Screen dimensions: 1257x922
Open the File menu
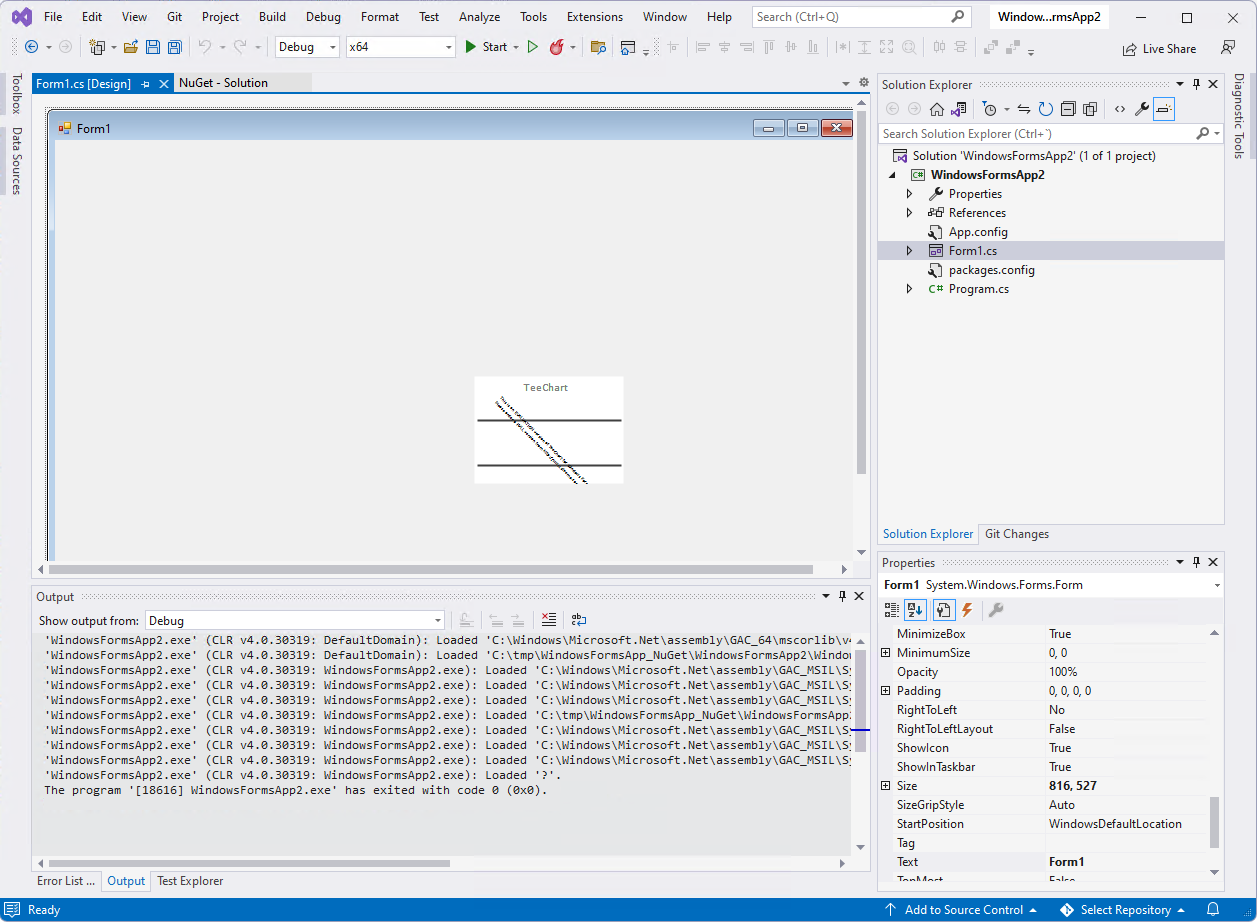53,17
